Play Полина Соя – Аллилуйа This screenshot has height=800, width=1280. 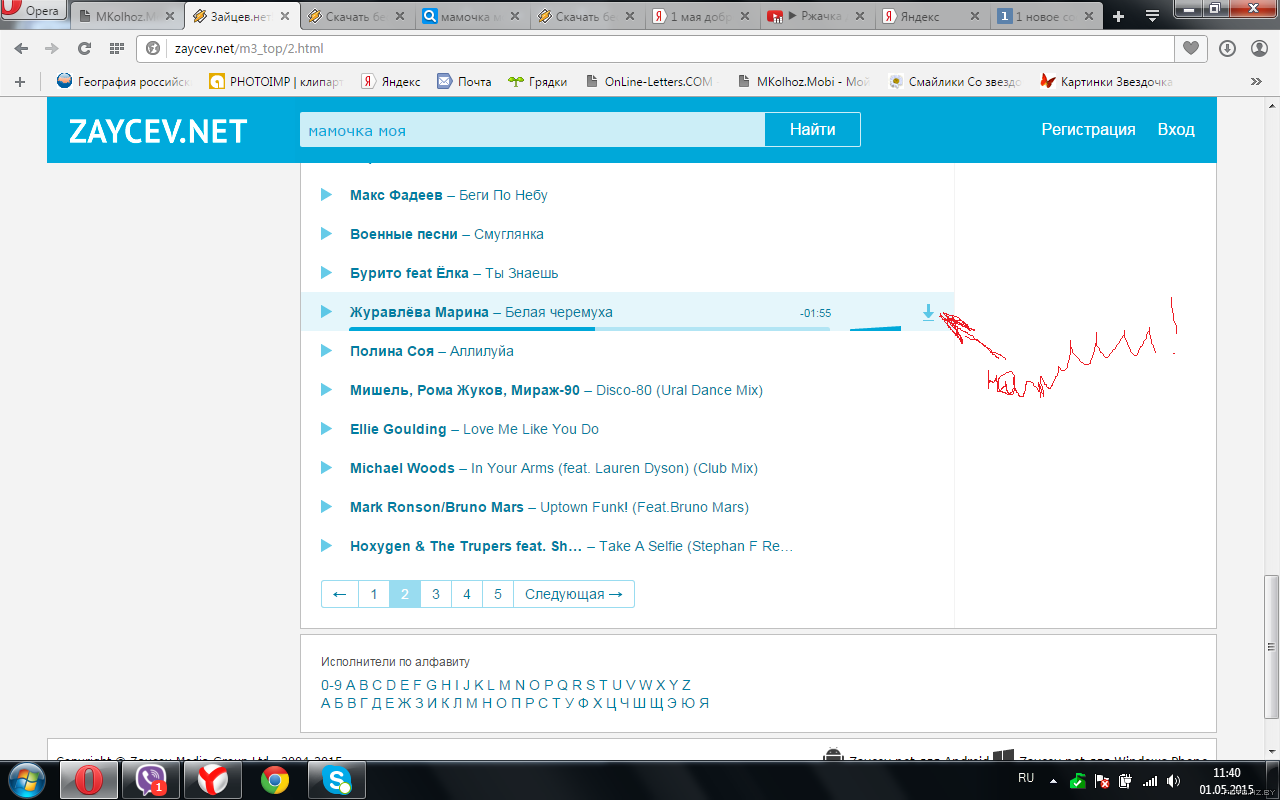326,351
